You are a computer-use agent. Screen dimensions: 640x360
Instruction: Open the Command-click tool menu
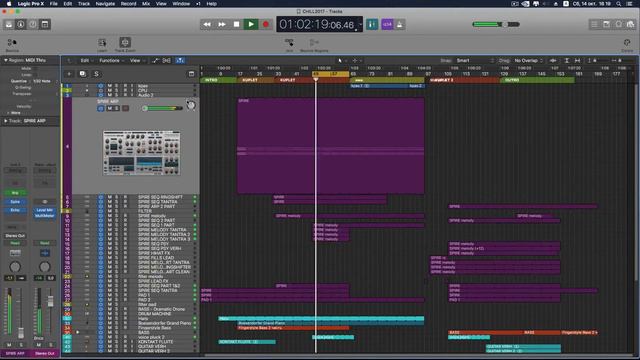pyautogui.click(x=356, y=60)
